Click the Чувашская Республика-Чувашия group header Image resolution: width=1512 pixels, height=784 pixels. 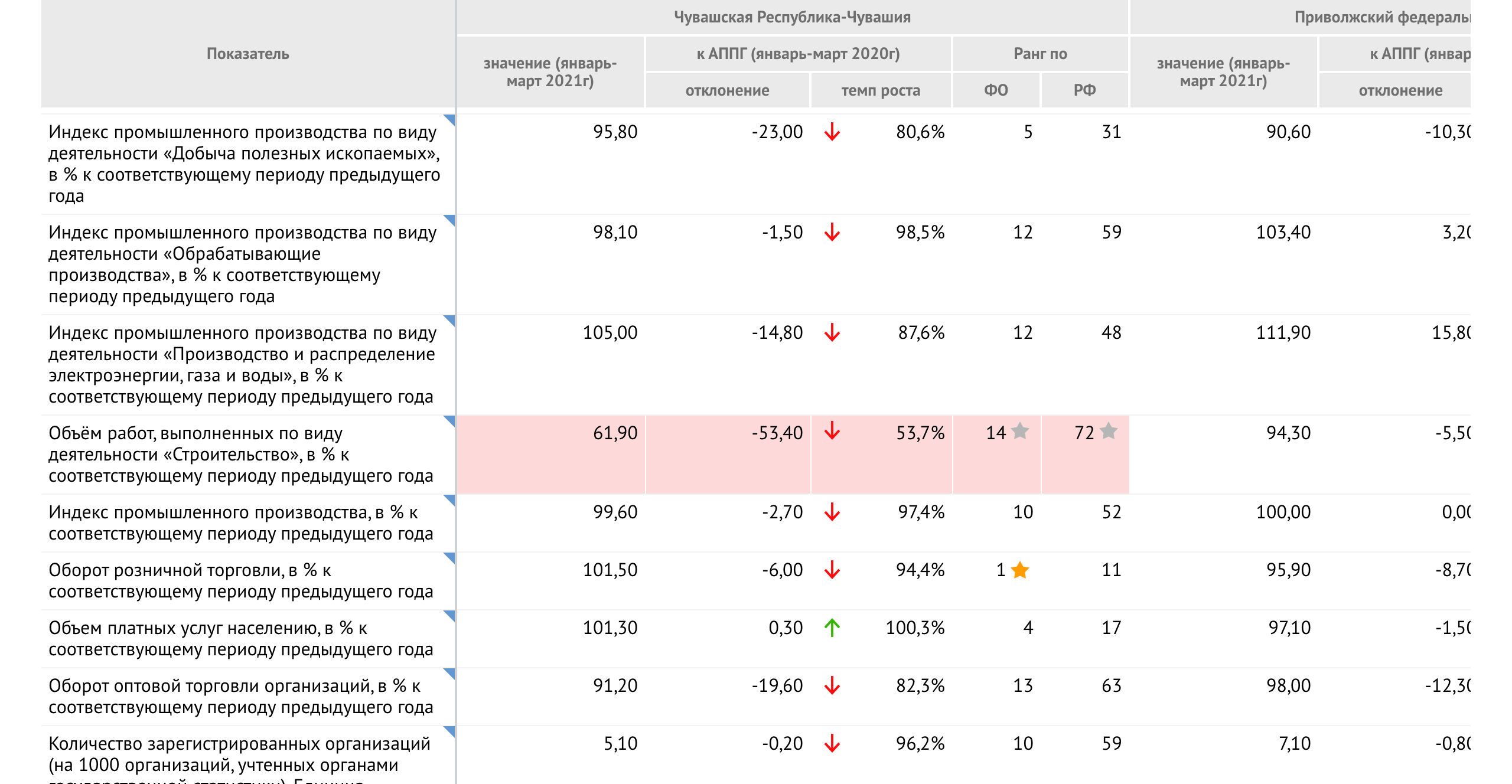[x=793, y=17]
